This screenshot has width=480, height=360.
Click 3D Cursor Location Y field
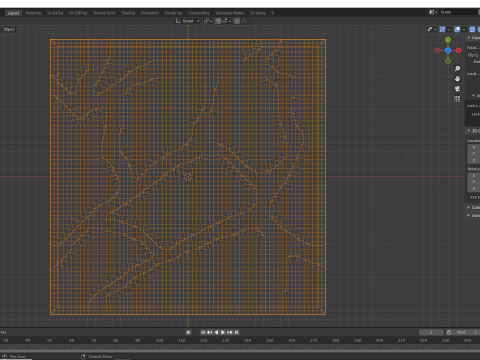474,154
